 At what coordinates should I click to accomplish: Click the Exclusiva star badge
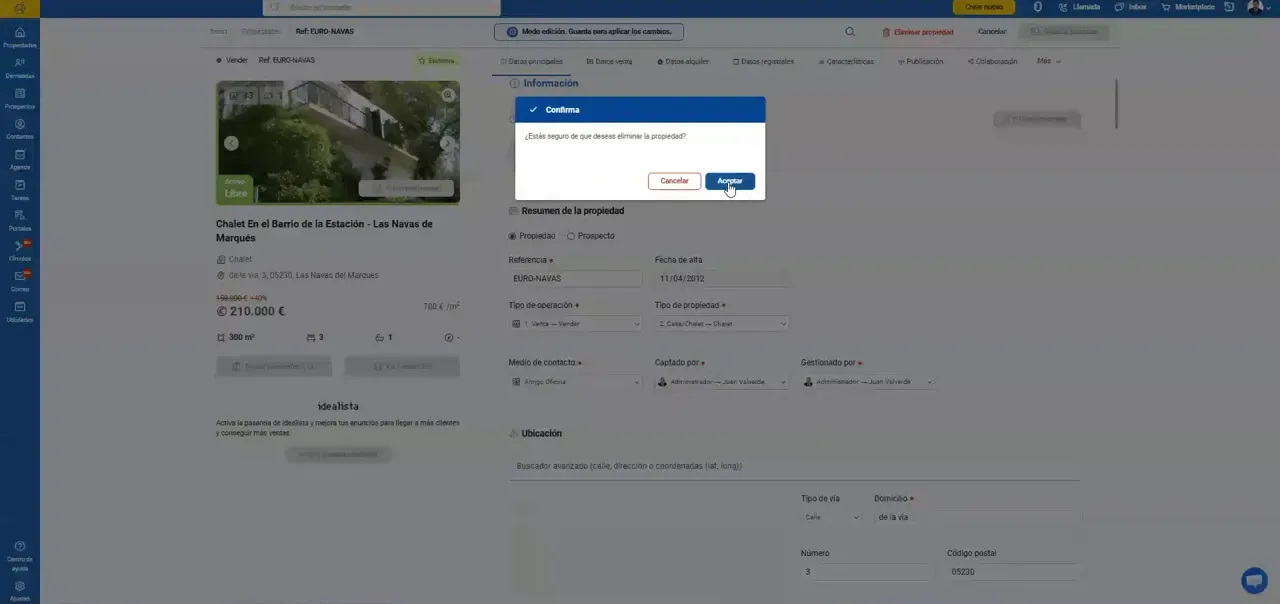437,60
